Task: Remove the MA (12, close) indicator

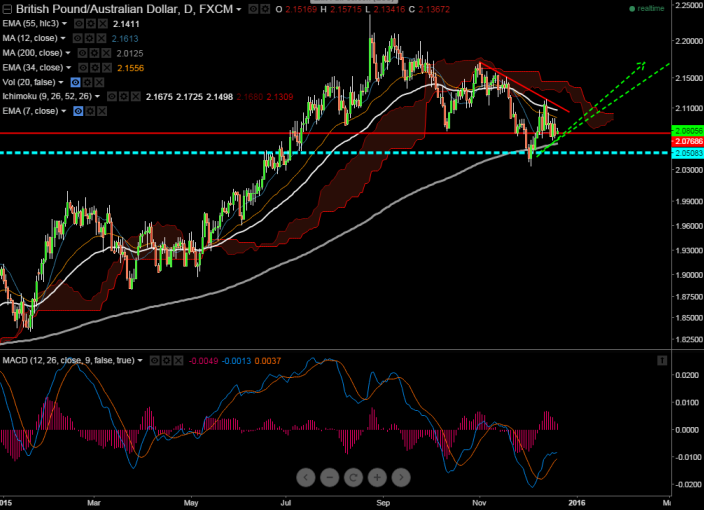Action: tap(101, 38)
